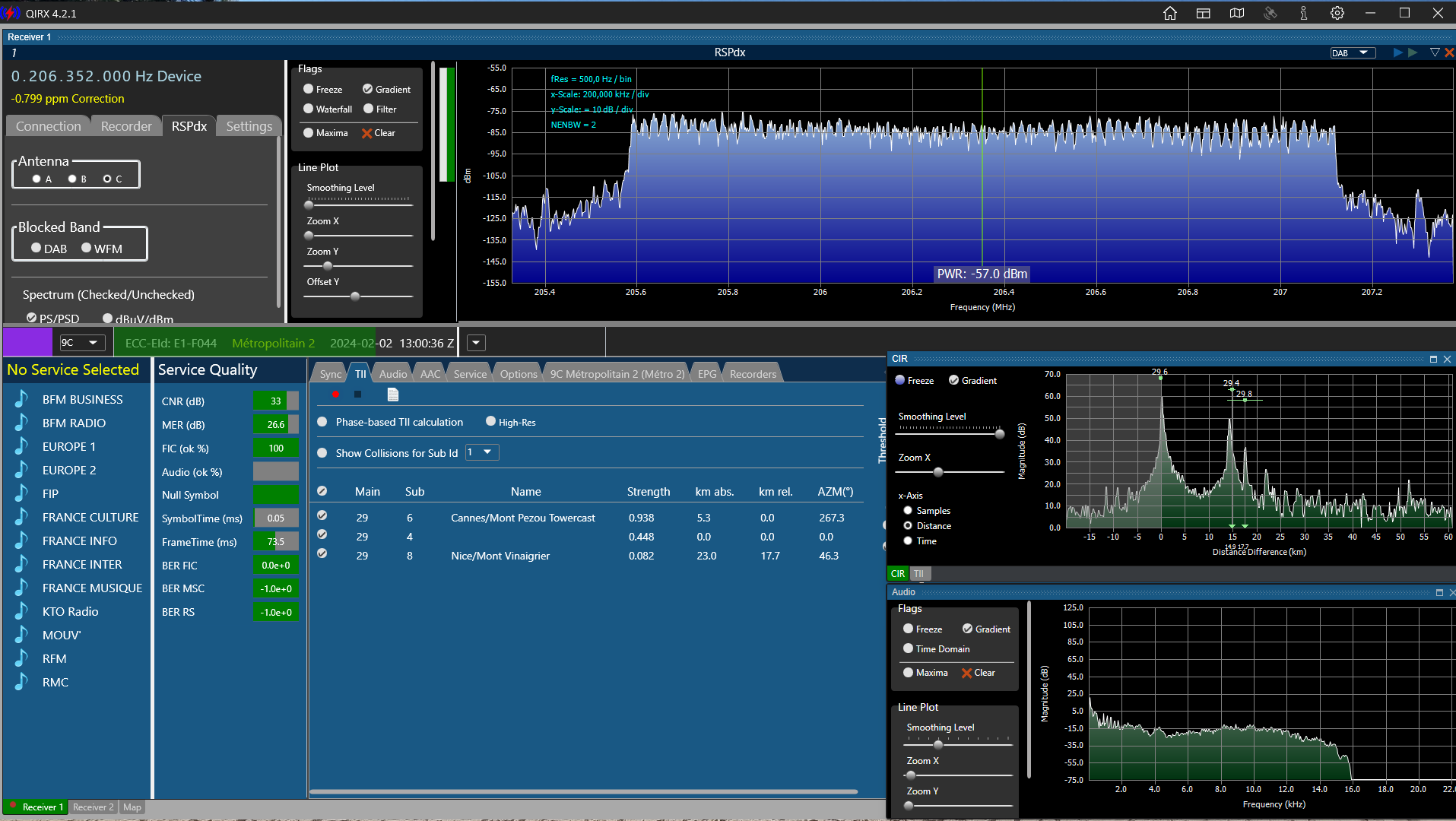Switch to the Recorder tab

[x=126, y=126]
